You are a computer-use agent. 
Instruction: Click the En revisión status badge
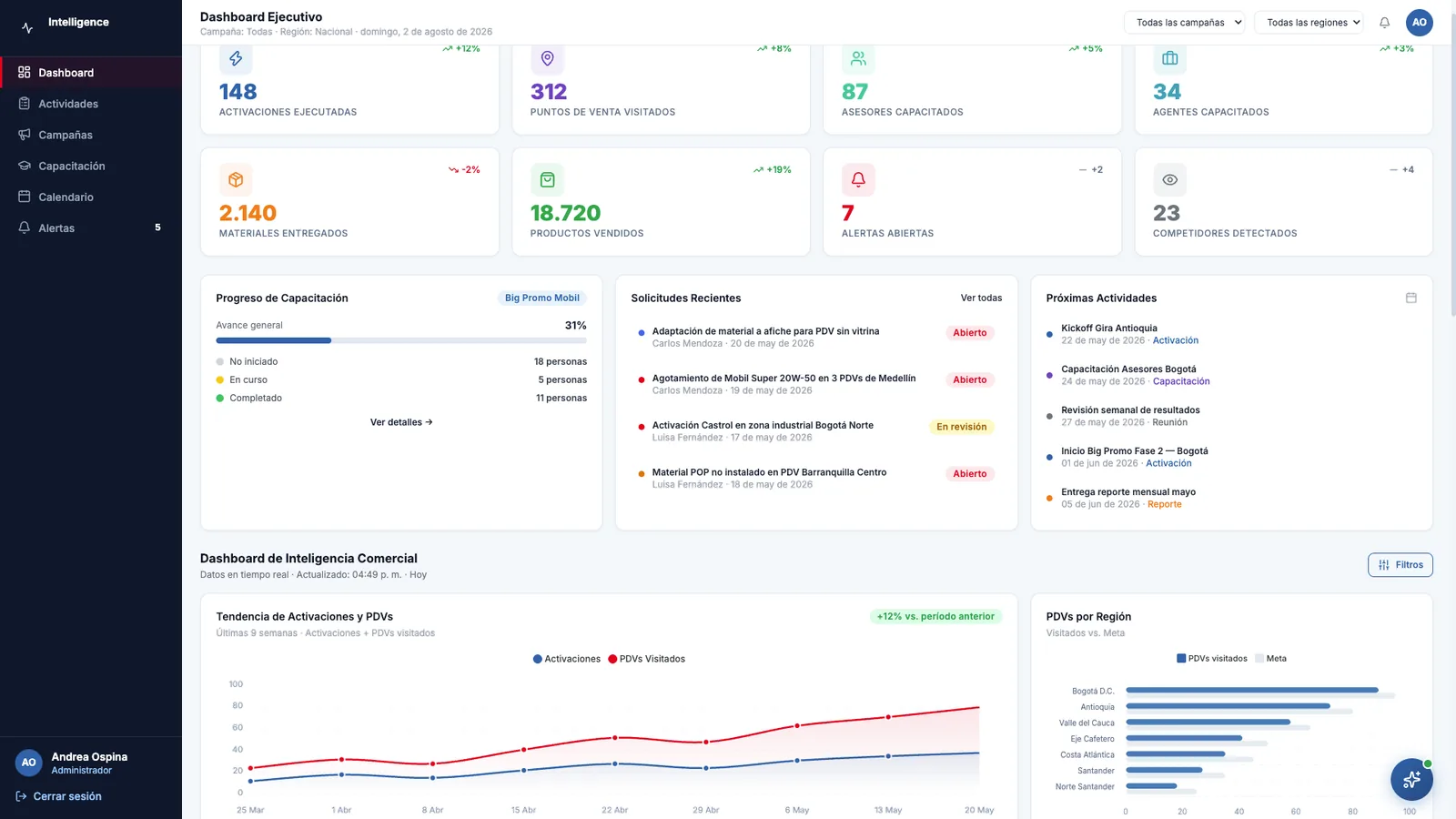pyautogui.click(x=962, y=427)
